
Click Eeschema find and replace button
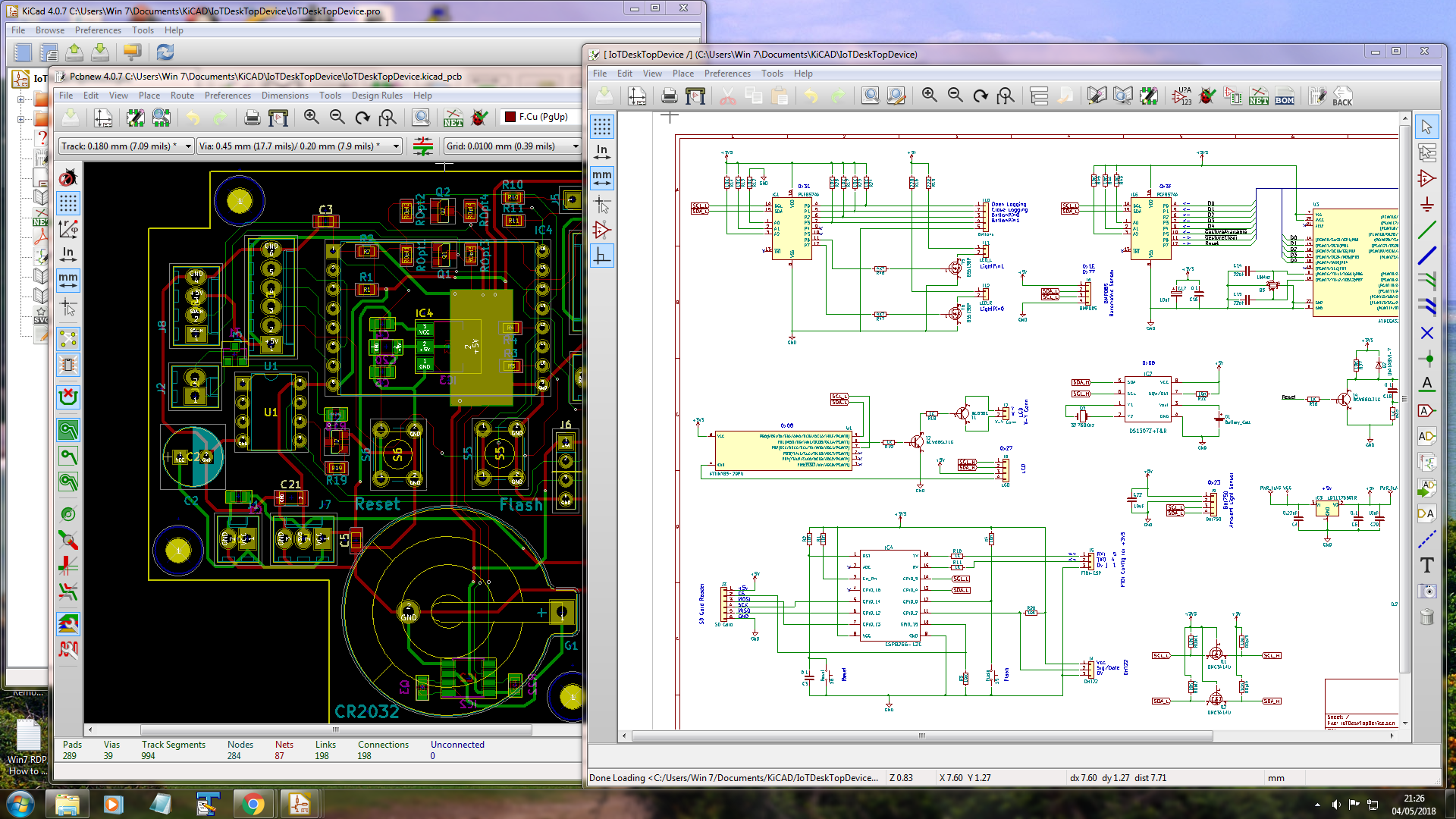pos(896,96)
